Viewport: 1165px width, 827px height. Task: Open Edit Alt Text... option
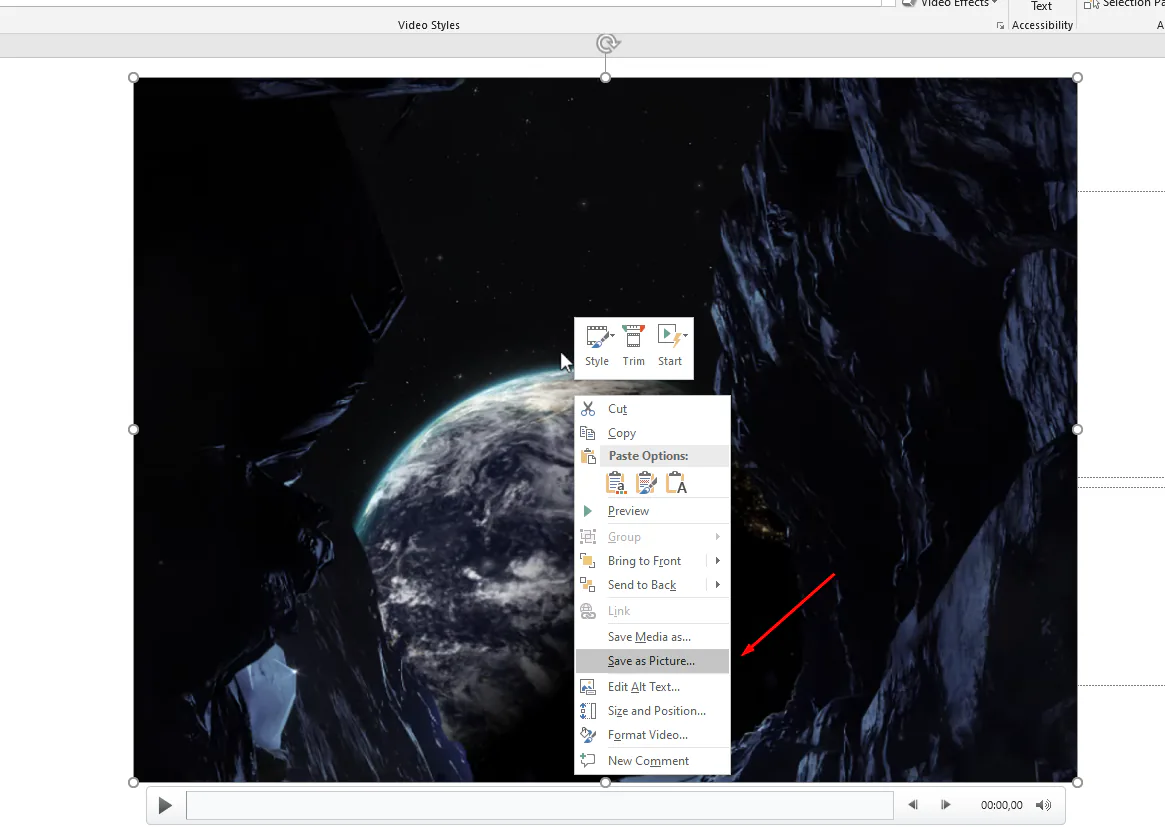[652, 687]
